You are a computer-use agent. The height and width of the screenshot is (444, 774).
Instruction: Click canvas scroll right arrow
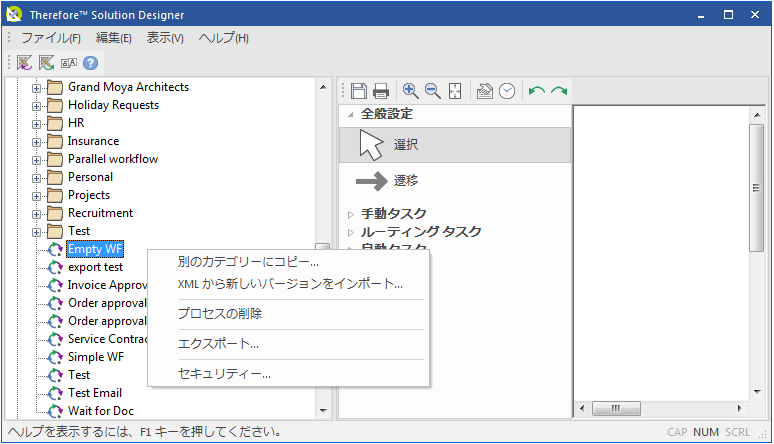pos(739,408)
